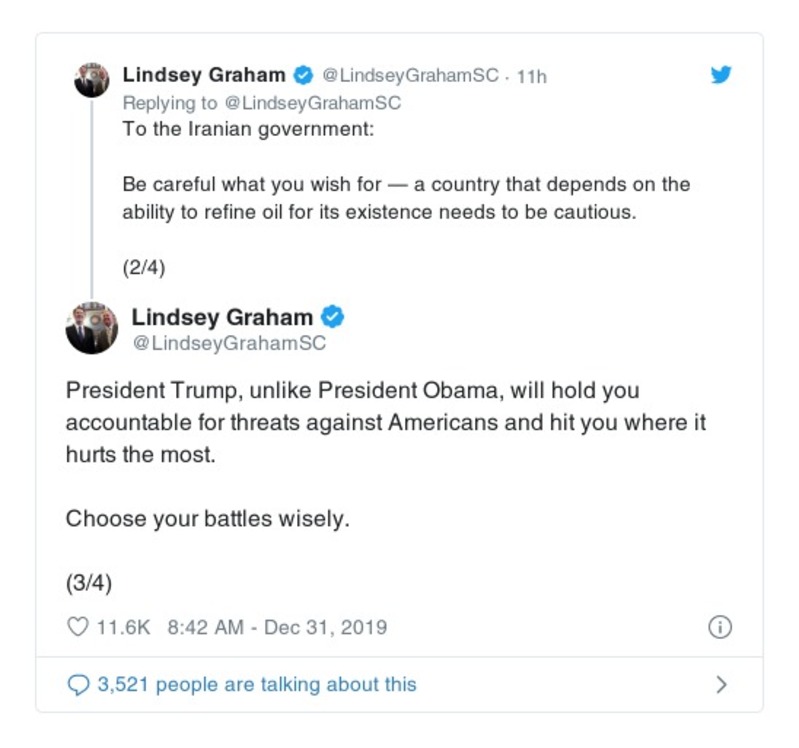Expand conversation with right chevron arrow
This screenshot has height=748, width=799.
coord(720,685)
